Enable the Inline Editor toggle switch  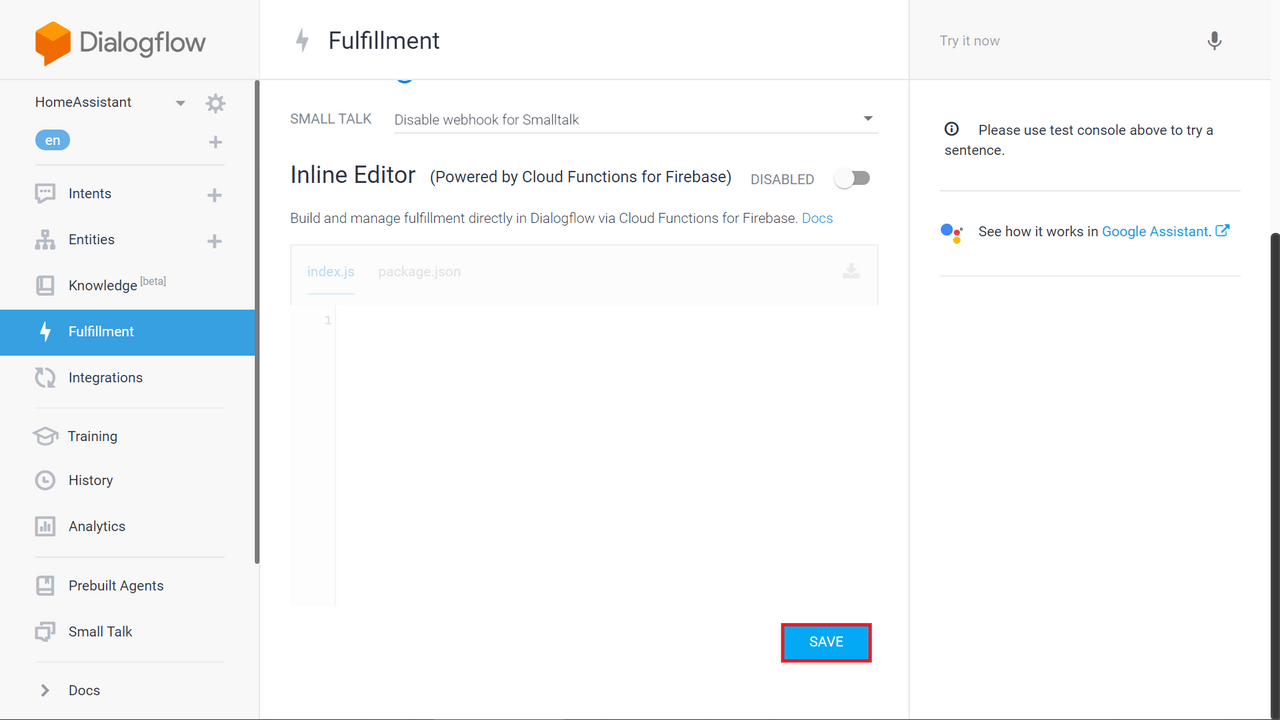(853, 178)
